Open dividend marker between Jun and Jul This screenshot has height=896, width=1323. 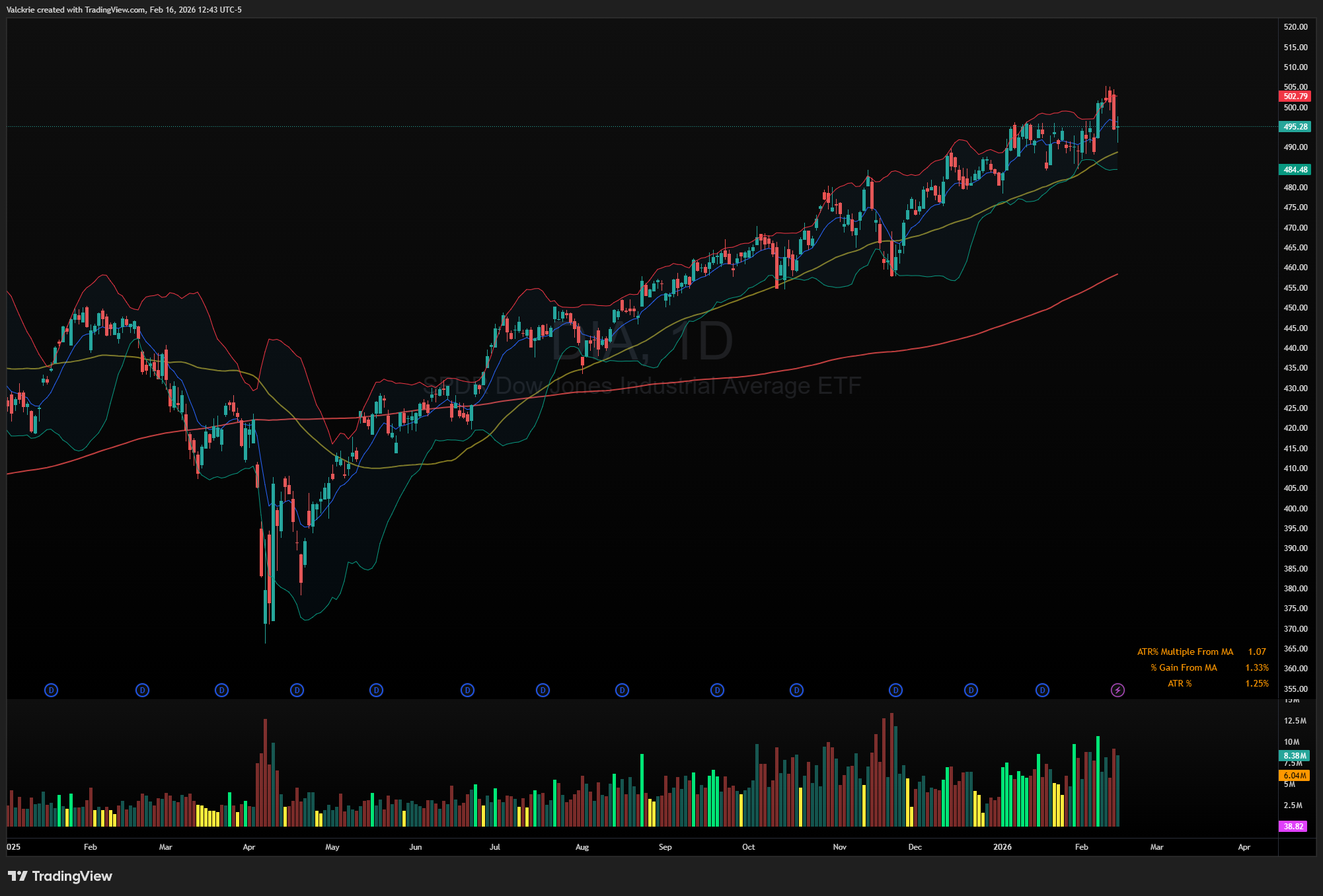[467, 690]
